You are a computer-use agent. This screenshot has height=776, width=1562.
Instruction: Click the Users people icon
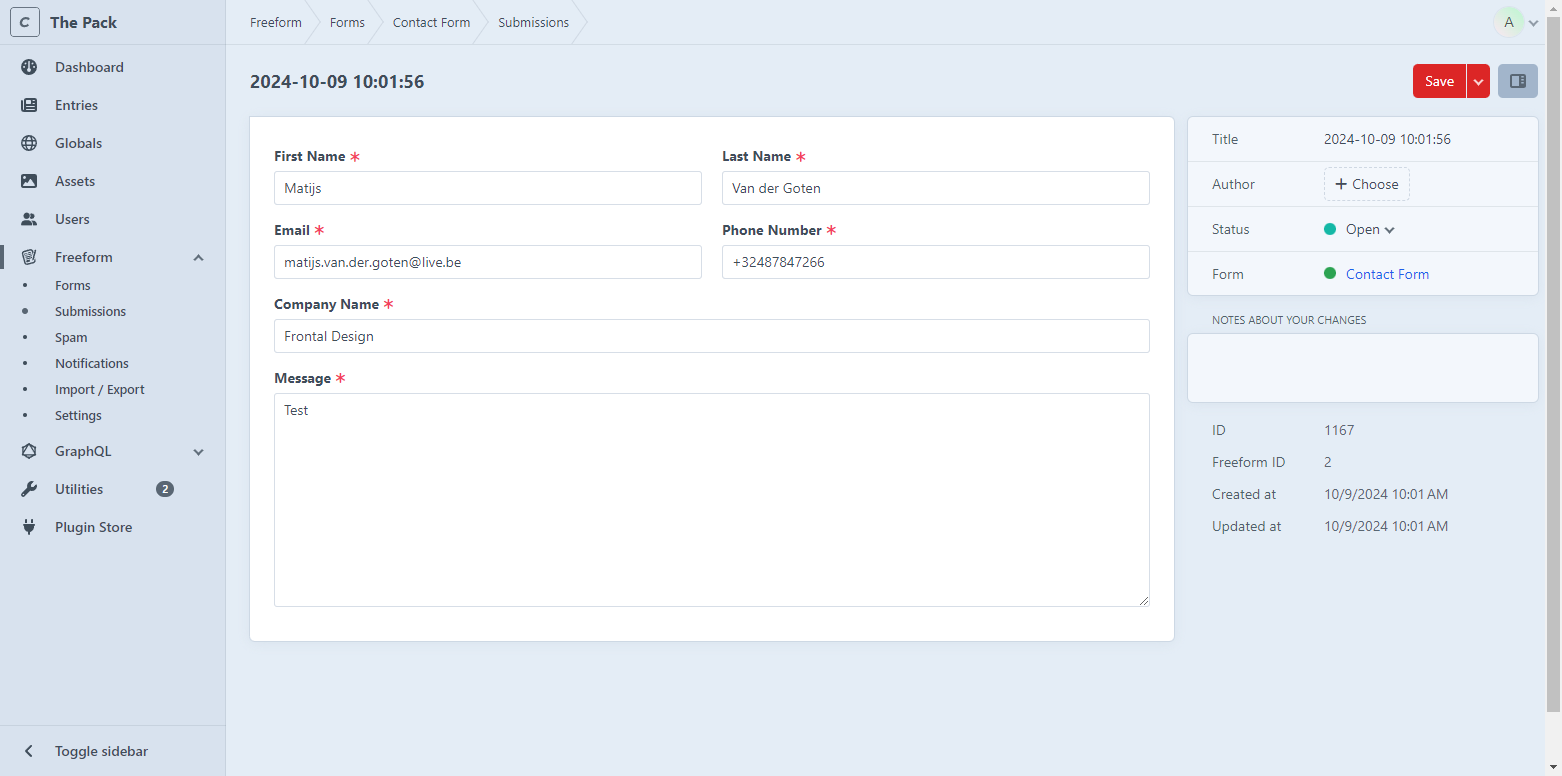[29, 219]
